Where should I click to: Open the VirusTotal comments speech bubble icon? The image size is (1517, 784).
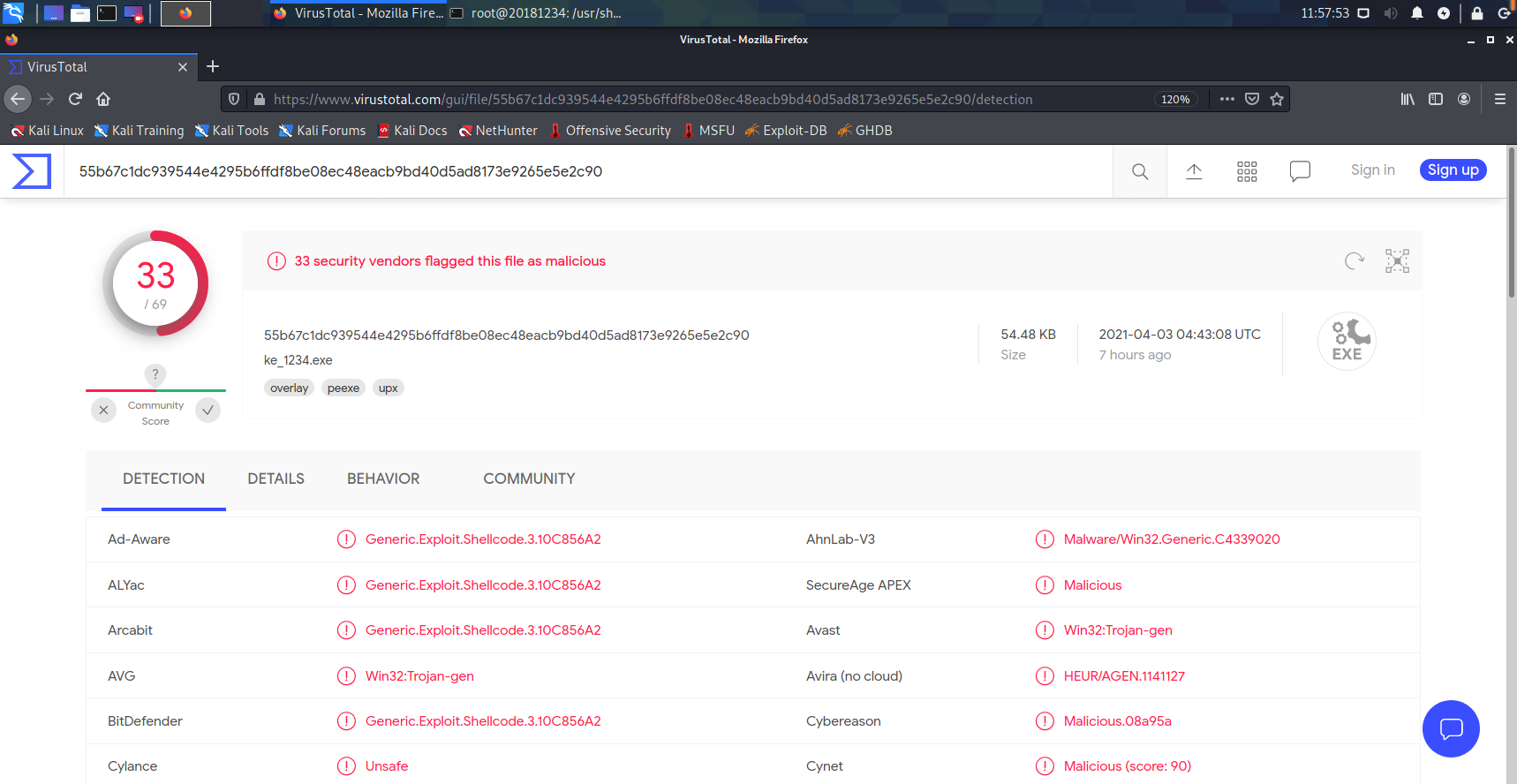click(1300, 171)
